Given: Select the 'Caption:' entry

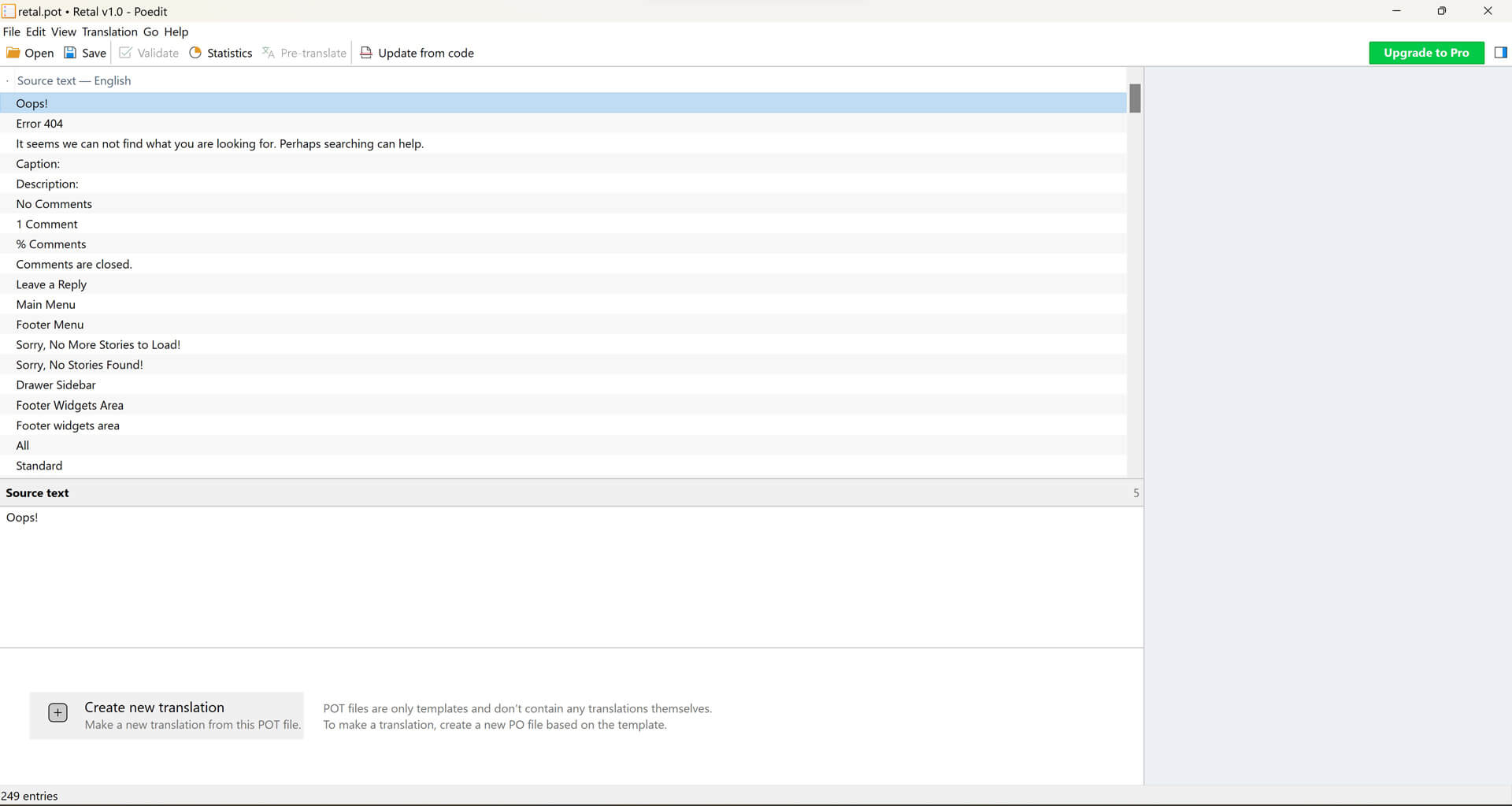Looking at the screenshot, I should 563,164.
